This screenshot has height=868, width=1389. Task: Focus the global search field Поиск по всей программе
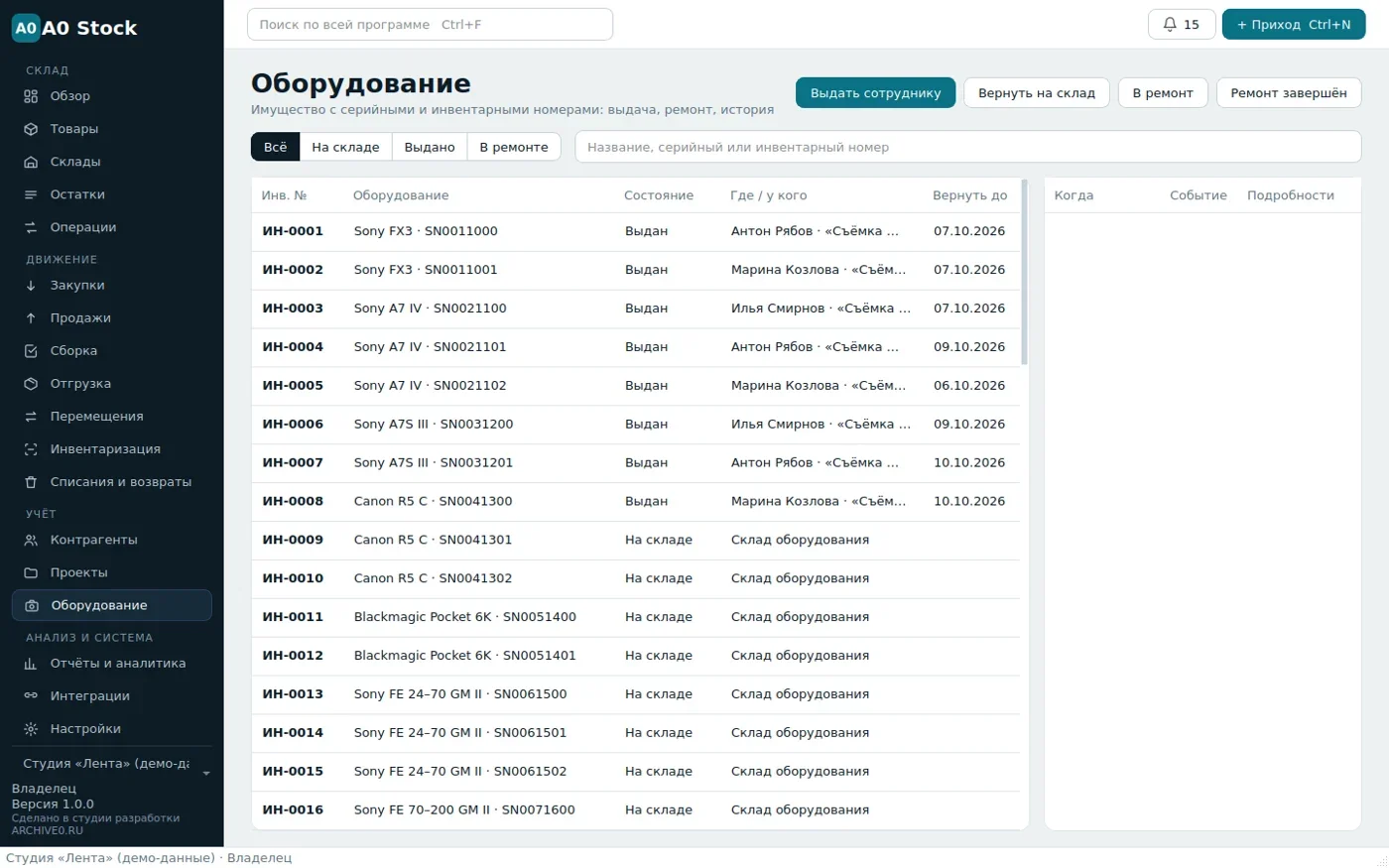(430, 25)
